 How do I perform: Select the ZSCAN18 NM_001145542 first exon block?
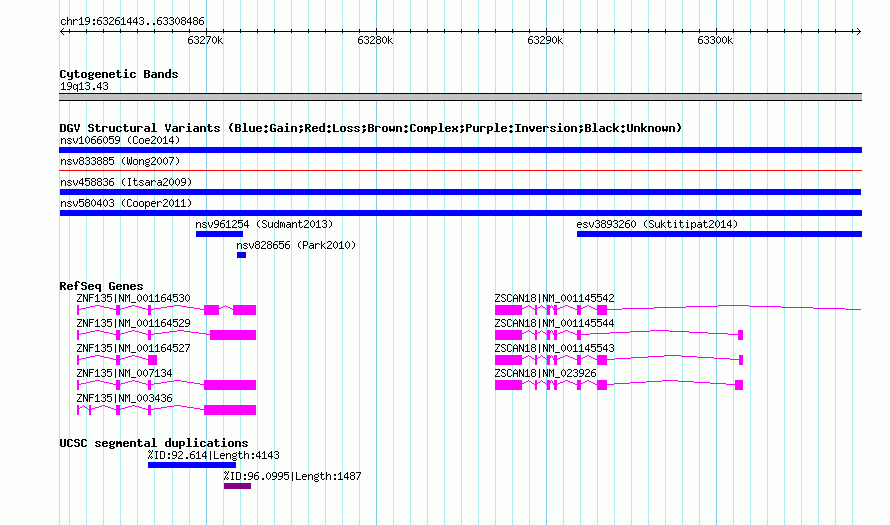click(508, 310)
